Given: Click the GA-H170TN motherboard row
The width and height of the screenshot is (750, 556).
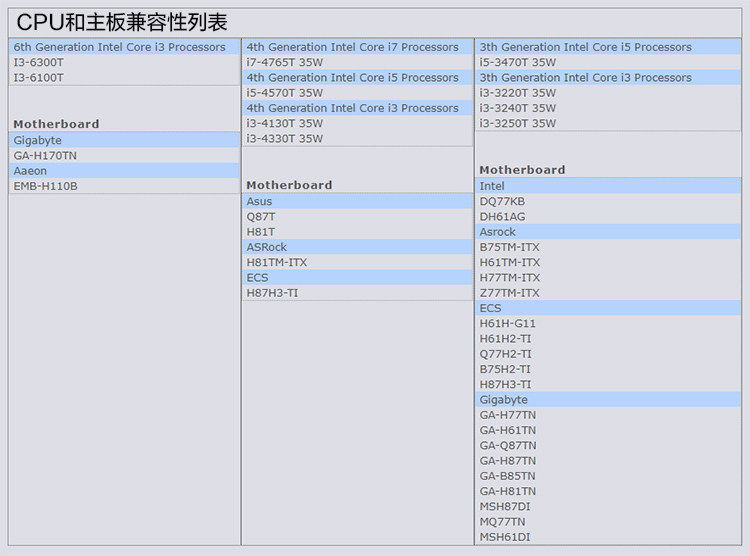Looking at the screenshot, I should [124, 156].
